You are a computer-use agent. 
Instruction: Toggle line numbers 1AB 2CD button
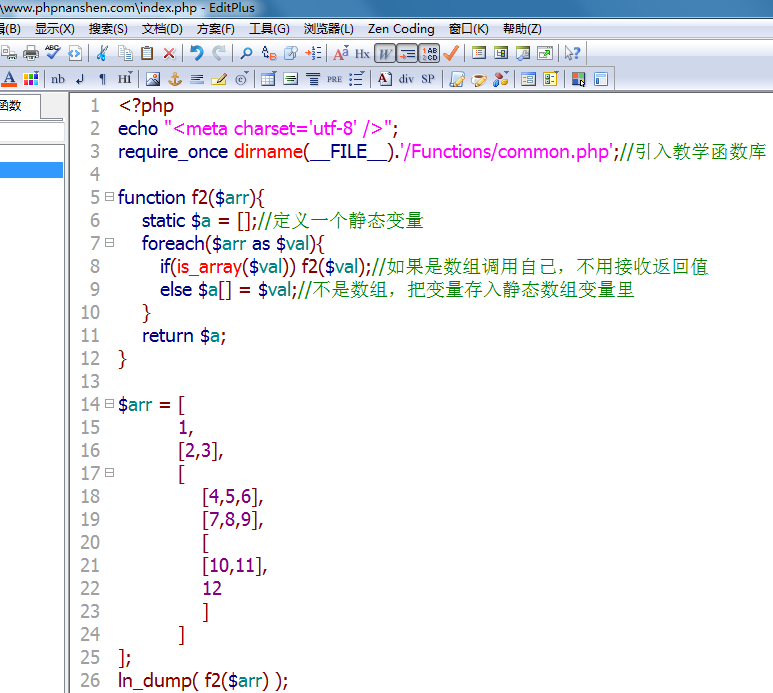[429, 53]
